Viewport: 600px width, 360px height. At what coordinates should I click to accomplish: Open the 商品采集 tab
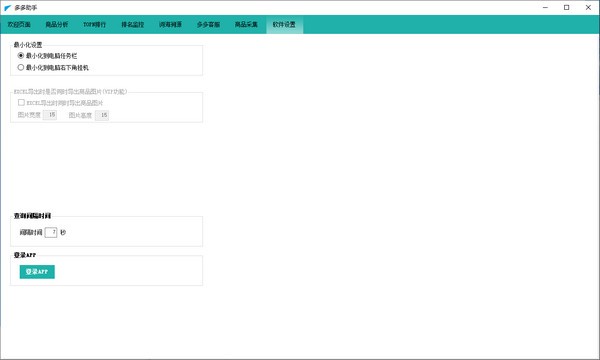click(246, 24)
